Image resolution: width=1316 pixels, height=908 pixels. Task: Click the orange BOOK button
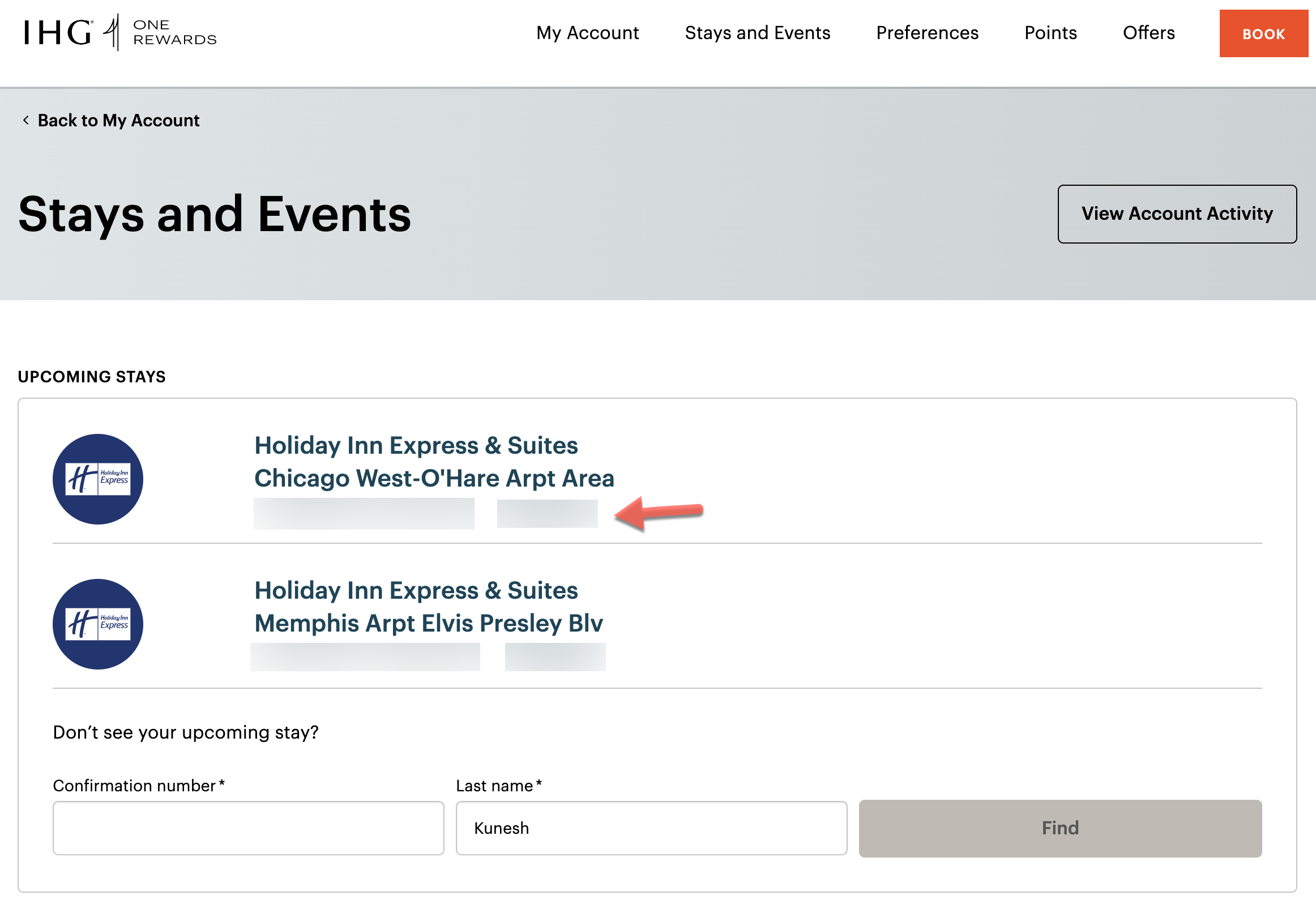tap(1263, 34)
